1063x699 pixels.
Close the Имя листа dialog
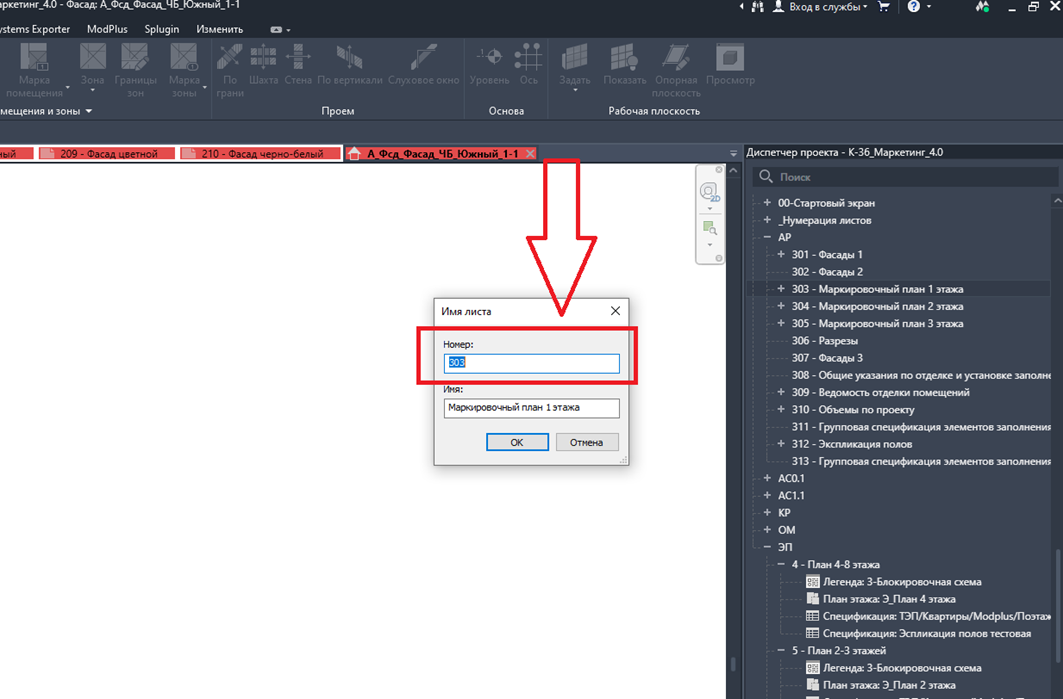pos(615,311)
